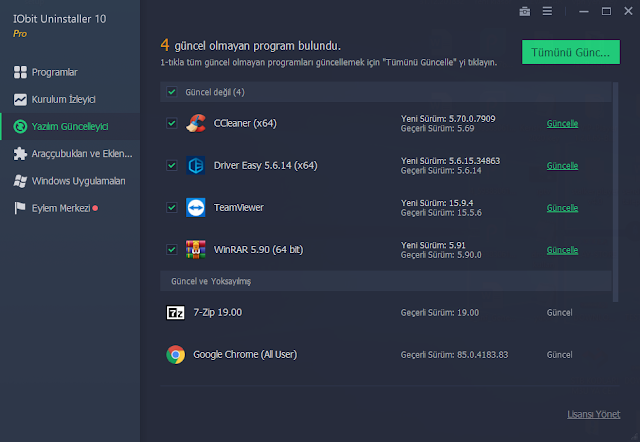Click the Güncel status for 7-Zip
Screen dimensions: 640x442
point(559,313)
